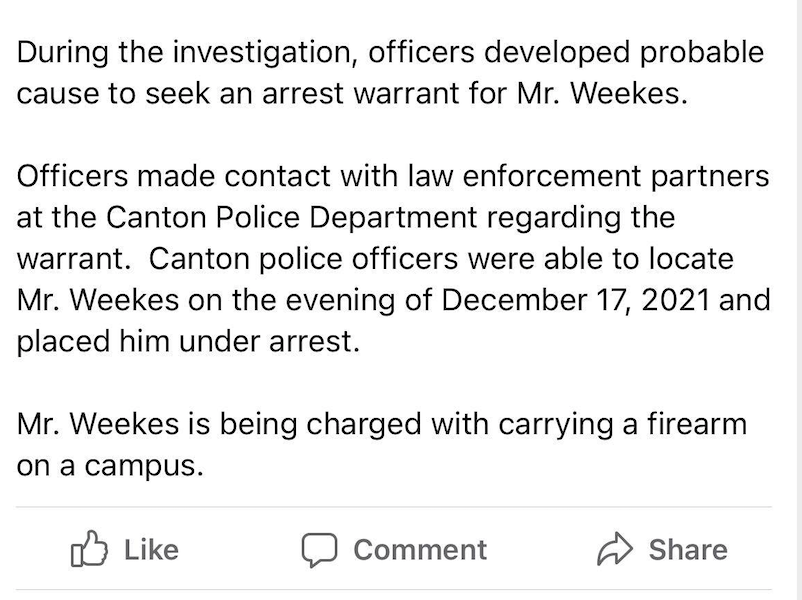The image size is (802, 600).
Task: Click the words "able to locate"
Action: (644, 259)
